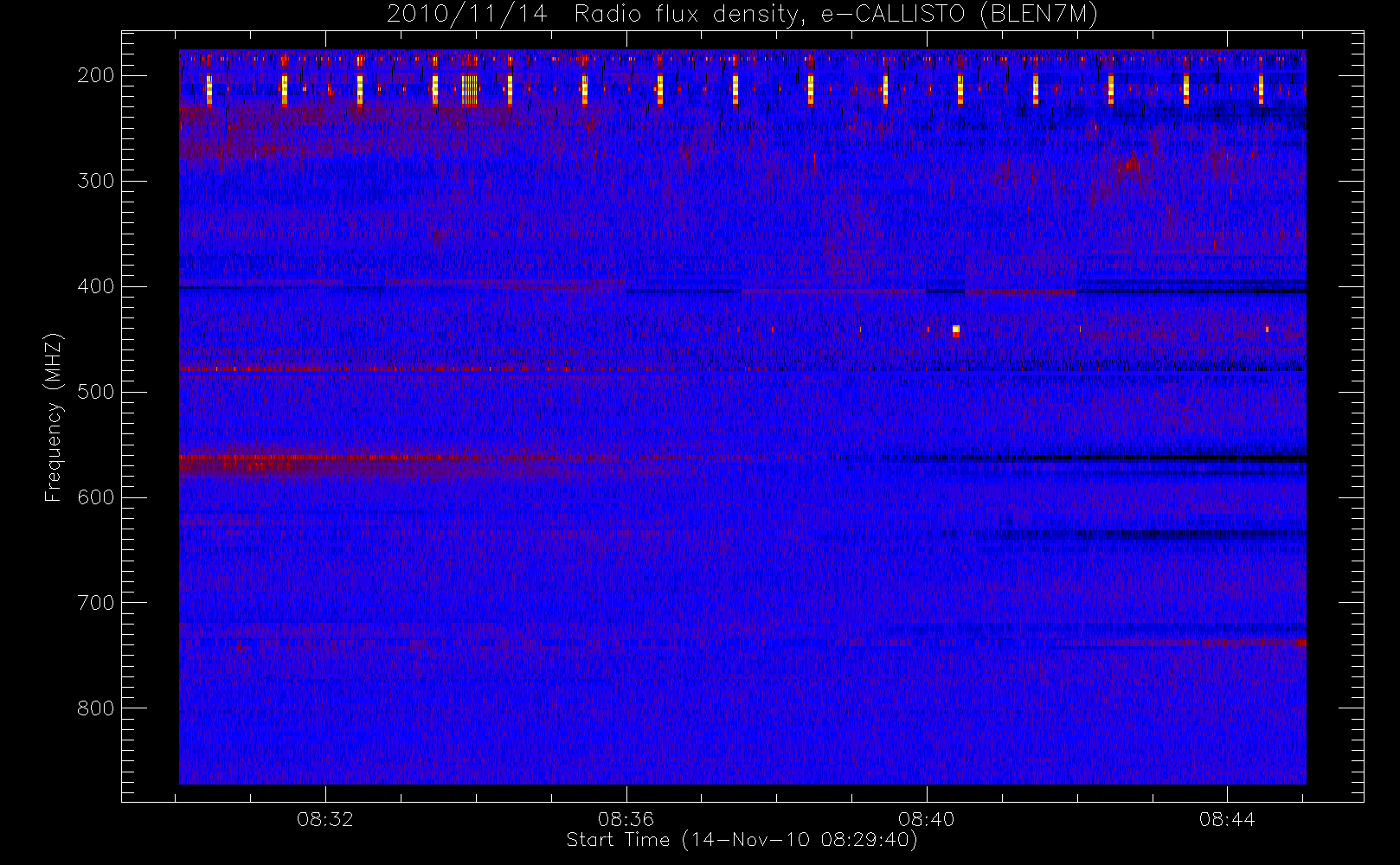Screen dimensions: 1400x865
Task: Click the 700 frequency tick label
Action: (x=95, y=603)
